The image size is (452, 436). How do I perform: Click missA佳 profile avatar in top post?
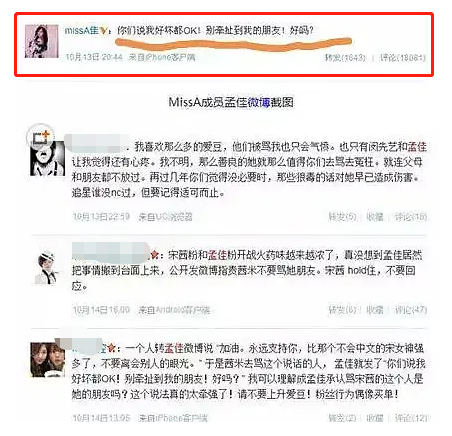pyautogui.click(x=41, y=41)
